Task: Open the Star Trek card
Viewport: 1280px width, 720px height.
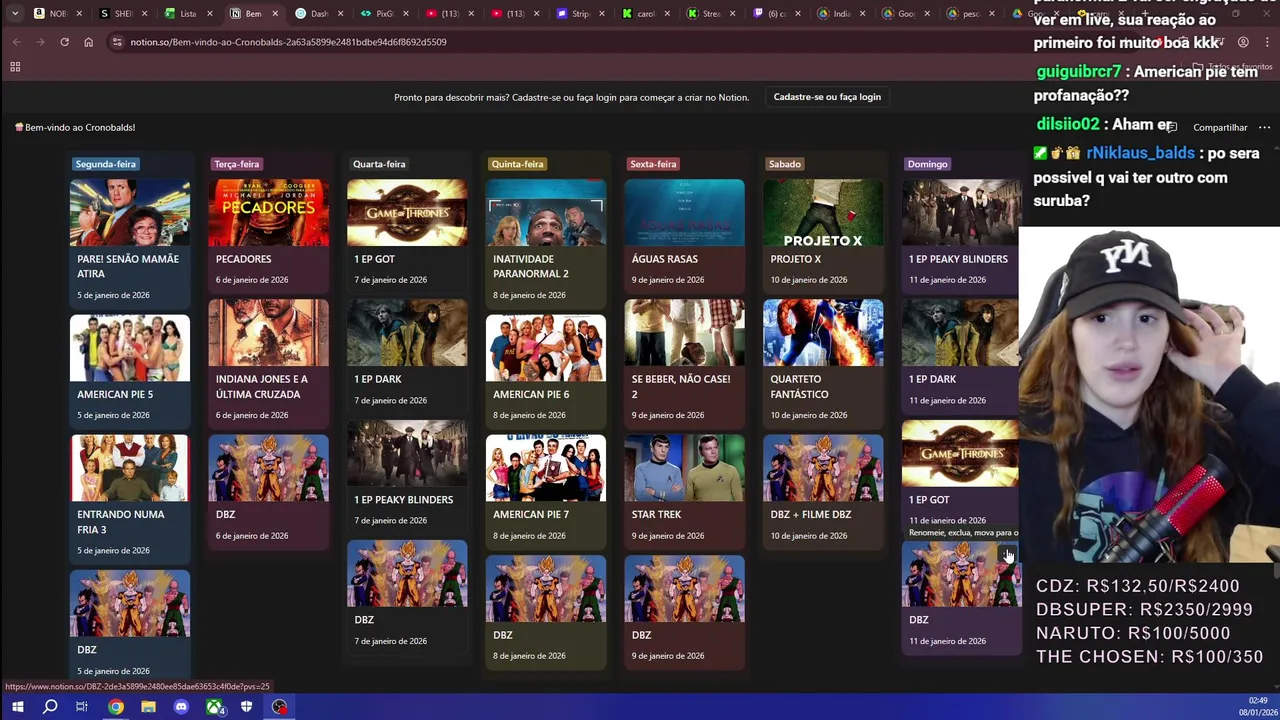Action: (x=684, y=491)
